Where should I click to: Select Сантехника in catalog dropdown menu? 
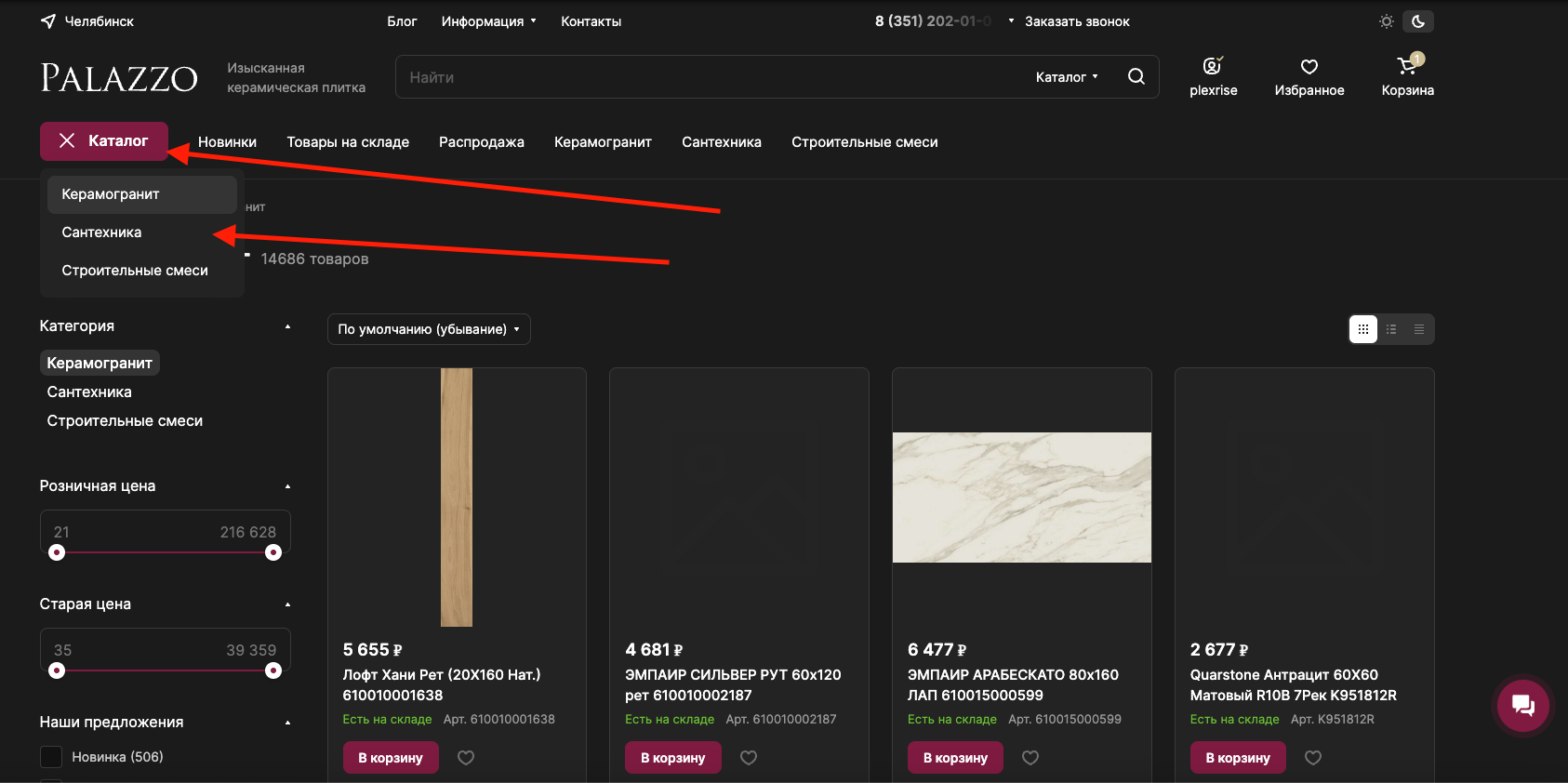coord(142,232)
